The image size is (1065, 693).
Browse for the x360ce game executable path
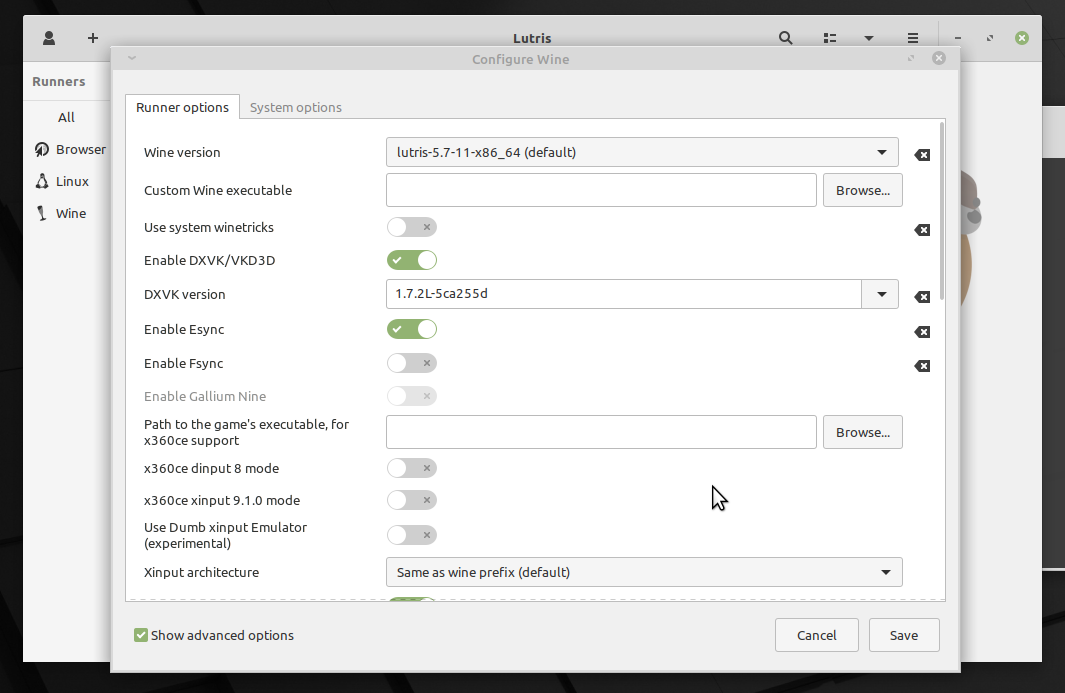pos(863,432)
